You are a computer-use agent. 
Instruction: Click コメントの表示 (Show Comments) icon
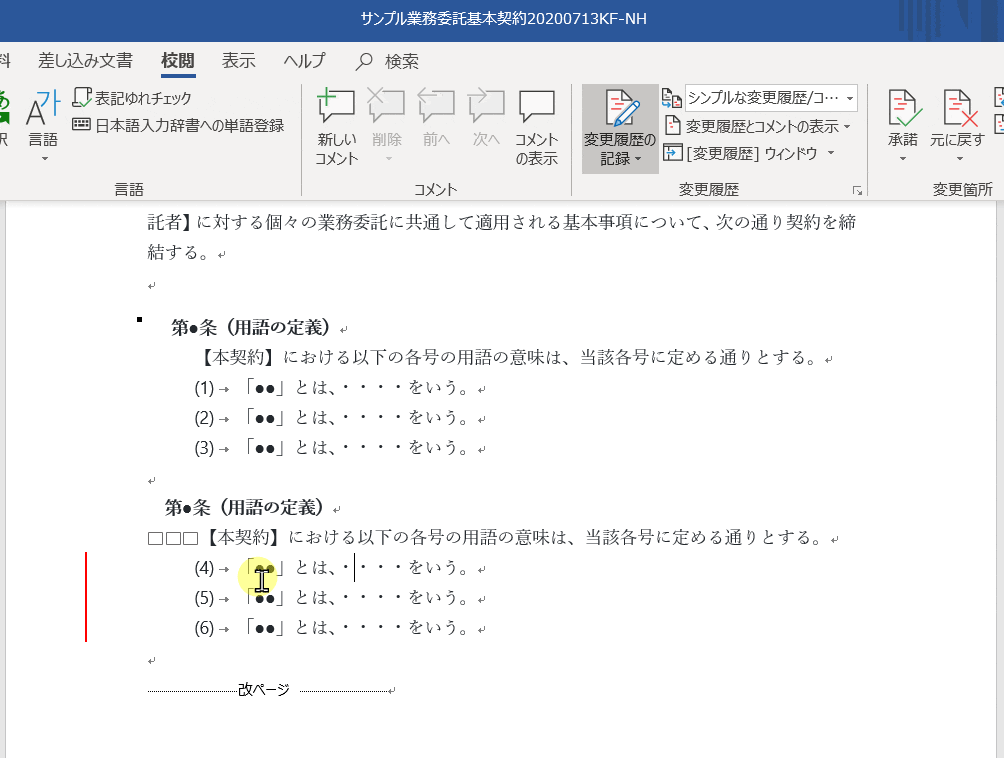click(x=537, y=106)
